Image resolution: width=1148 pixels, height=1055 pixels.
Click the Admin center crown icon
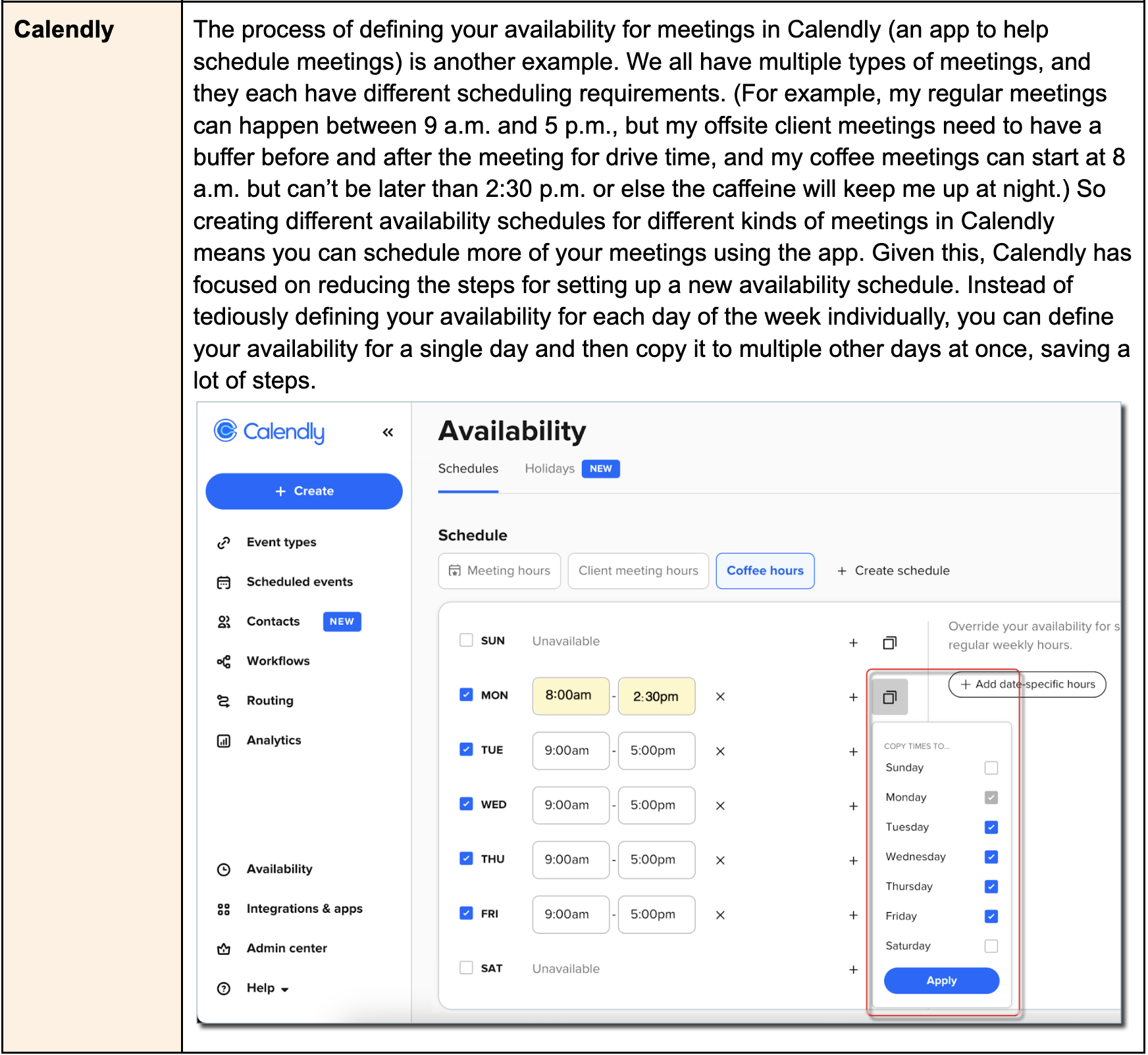(224, 948)
